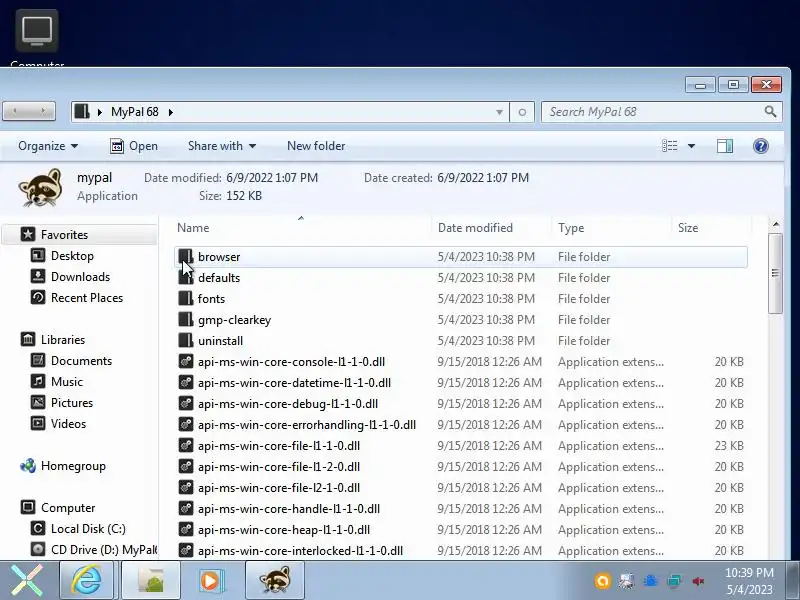The image size is (800, 600).
Task: Select the gmp-clearkey folder icon
Action: click(x=186, y=319)
